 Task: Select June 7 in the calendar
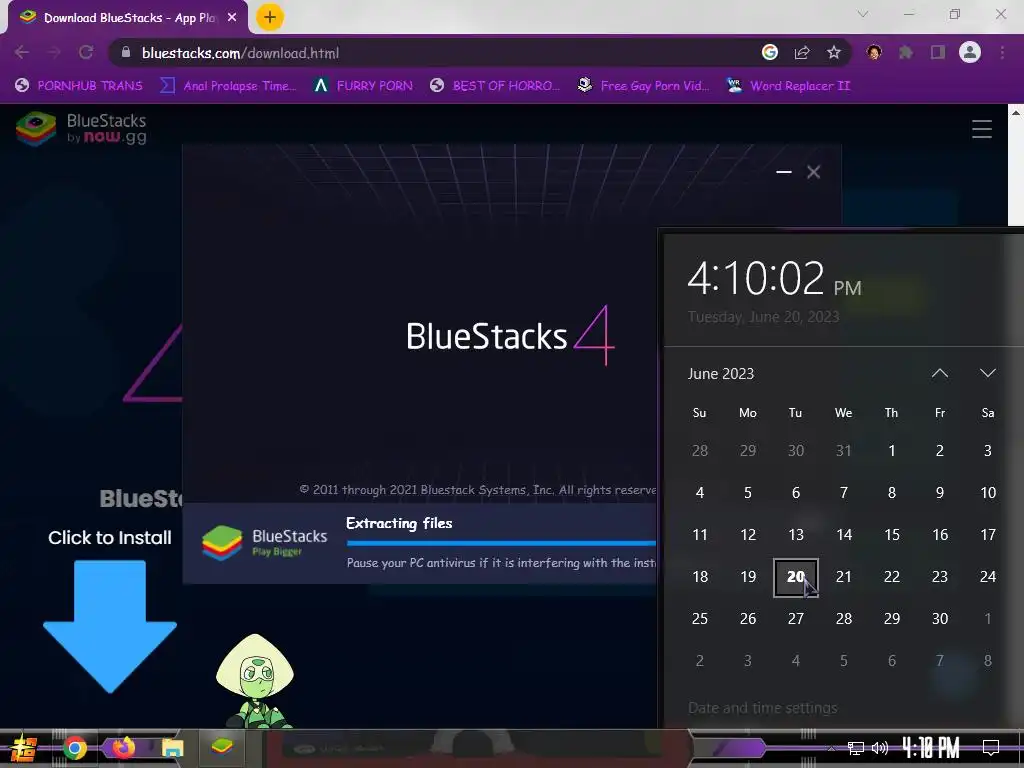(844, 492)
